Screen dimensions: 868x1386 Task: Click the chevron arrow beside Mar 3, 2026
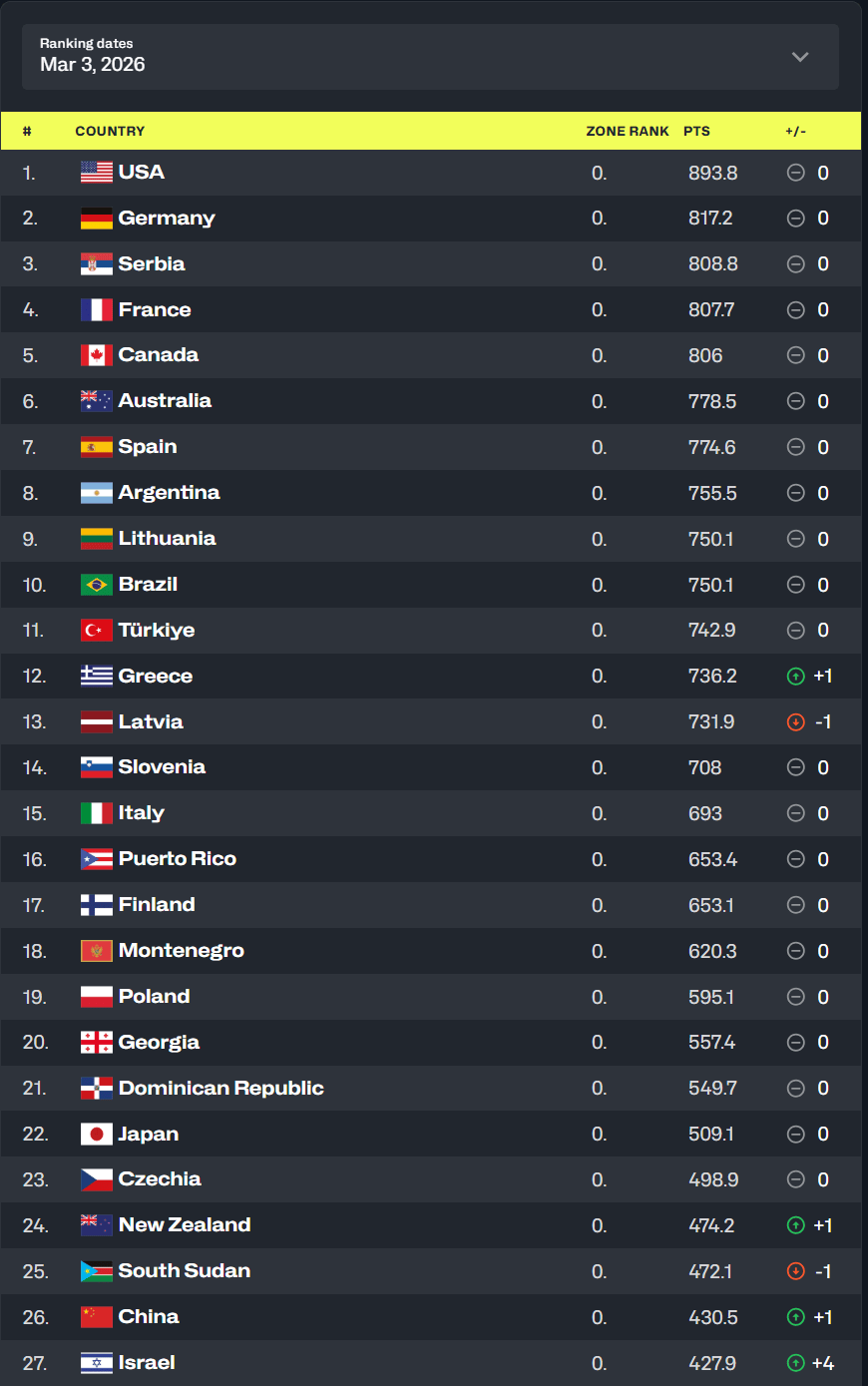tap(799, 57)
